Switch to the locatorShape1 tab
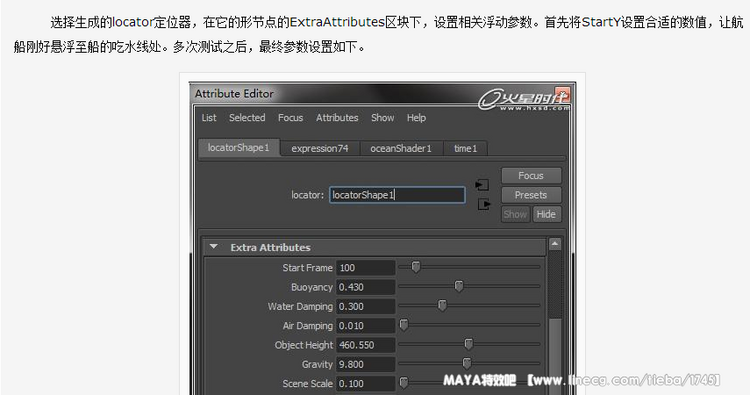This screenshot has height=395, width=750. pyautogui.click(x=239, y=148)
